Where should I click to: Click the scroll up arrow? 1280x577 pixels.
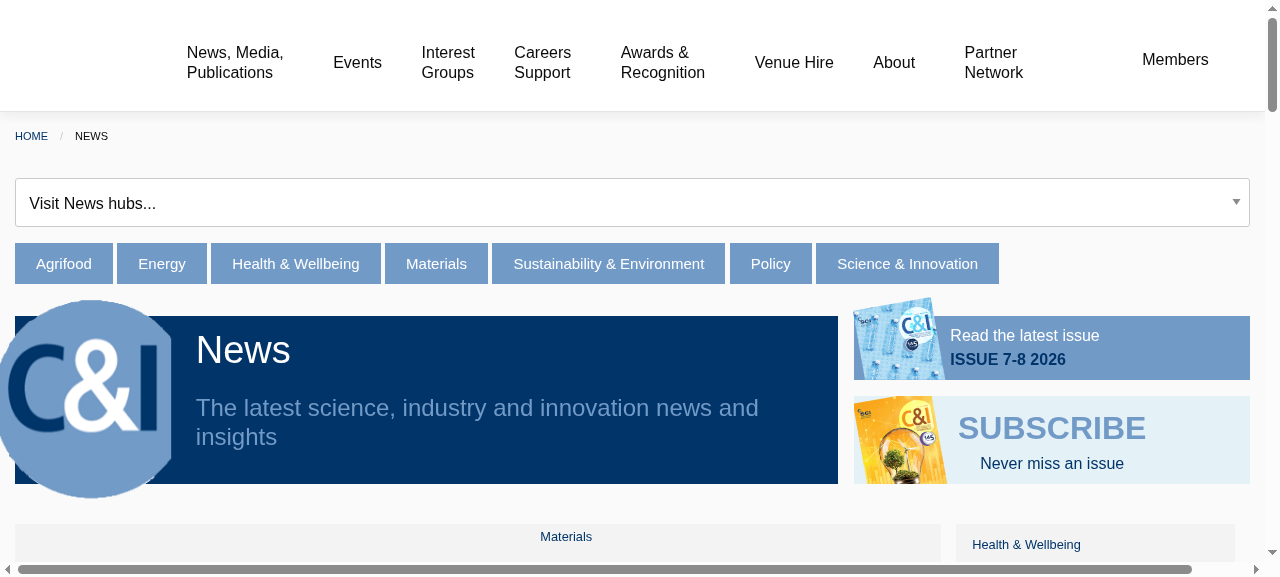[1273, 7]
